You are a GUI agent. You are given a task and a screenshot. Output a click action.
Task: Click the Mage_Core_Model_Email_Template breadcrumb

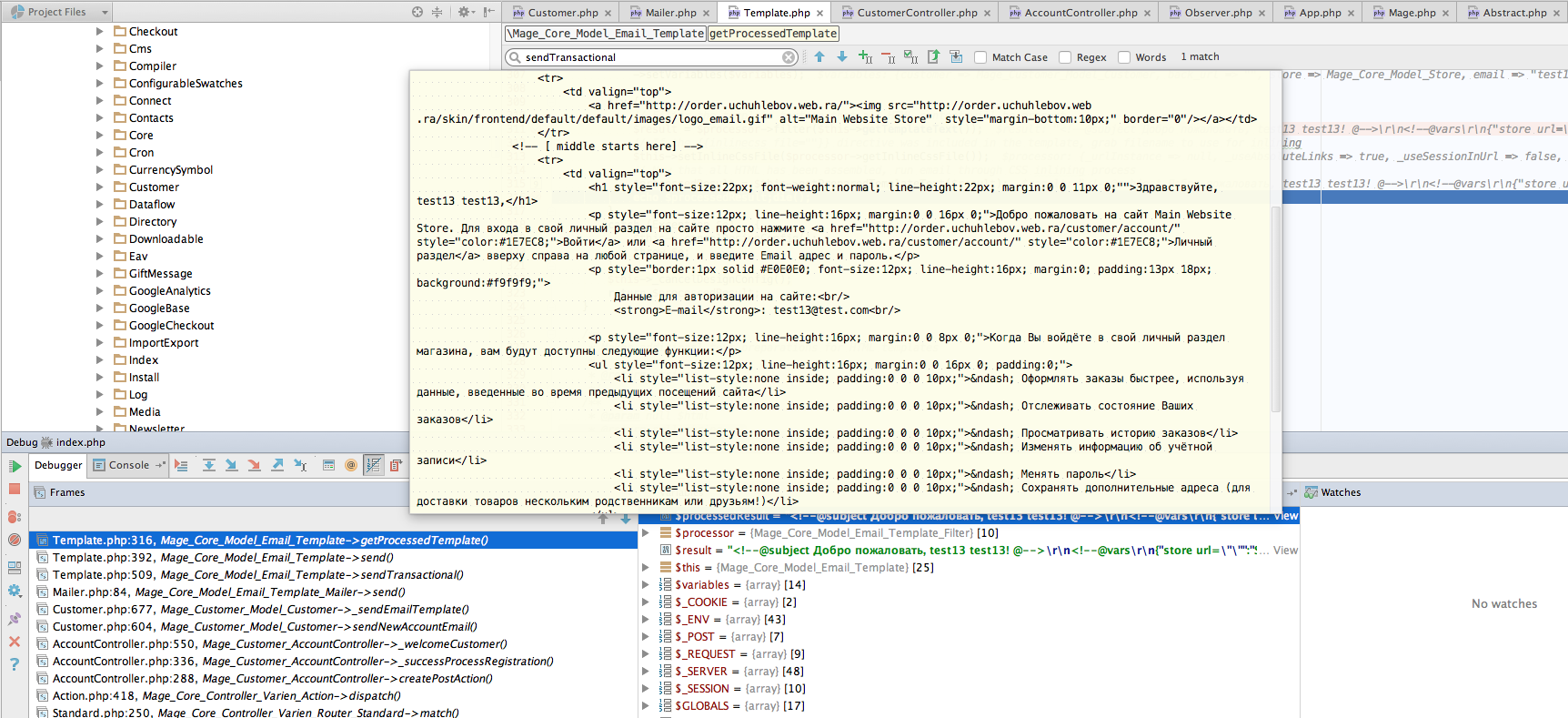click(x=606, y=34)
